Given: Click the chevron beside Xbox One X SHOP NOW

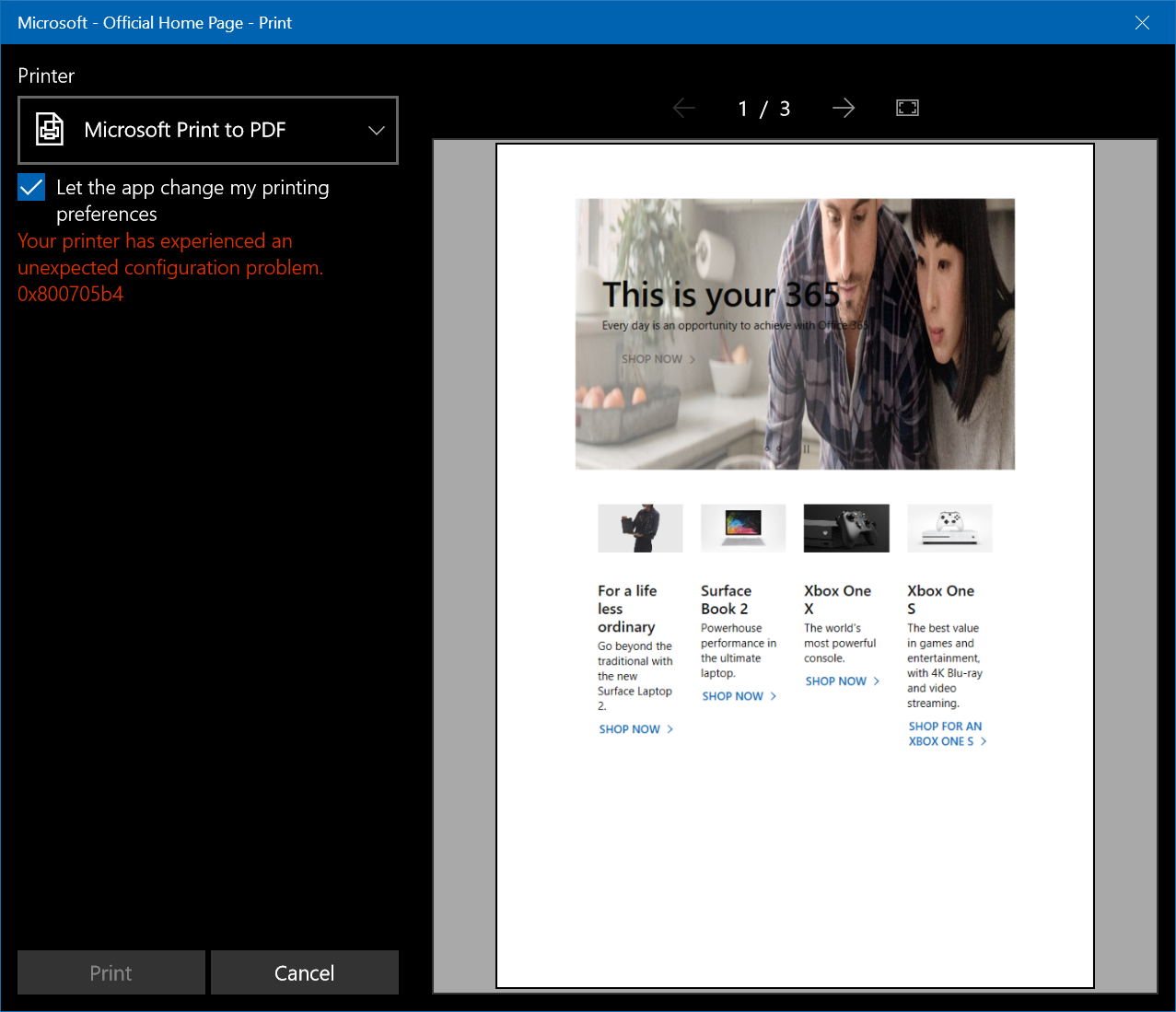Looking at the screenshot, I should click(x=875, y=680).
